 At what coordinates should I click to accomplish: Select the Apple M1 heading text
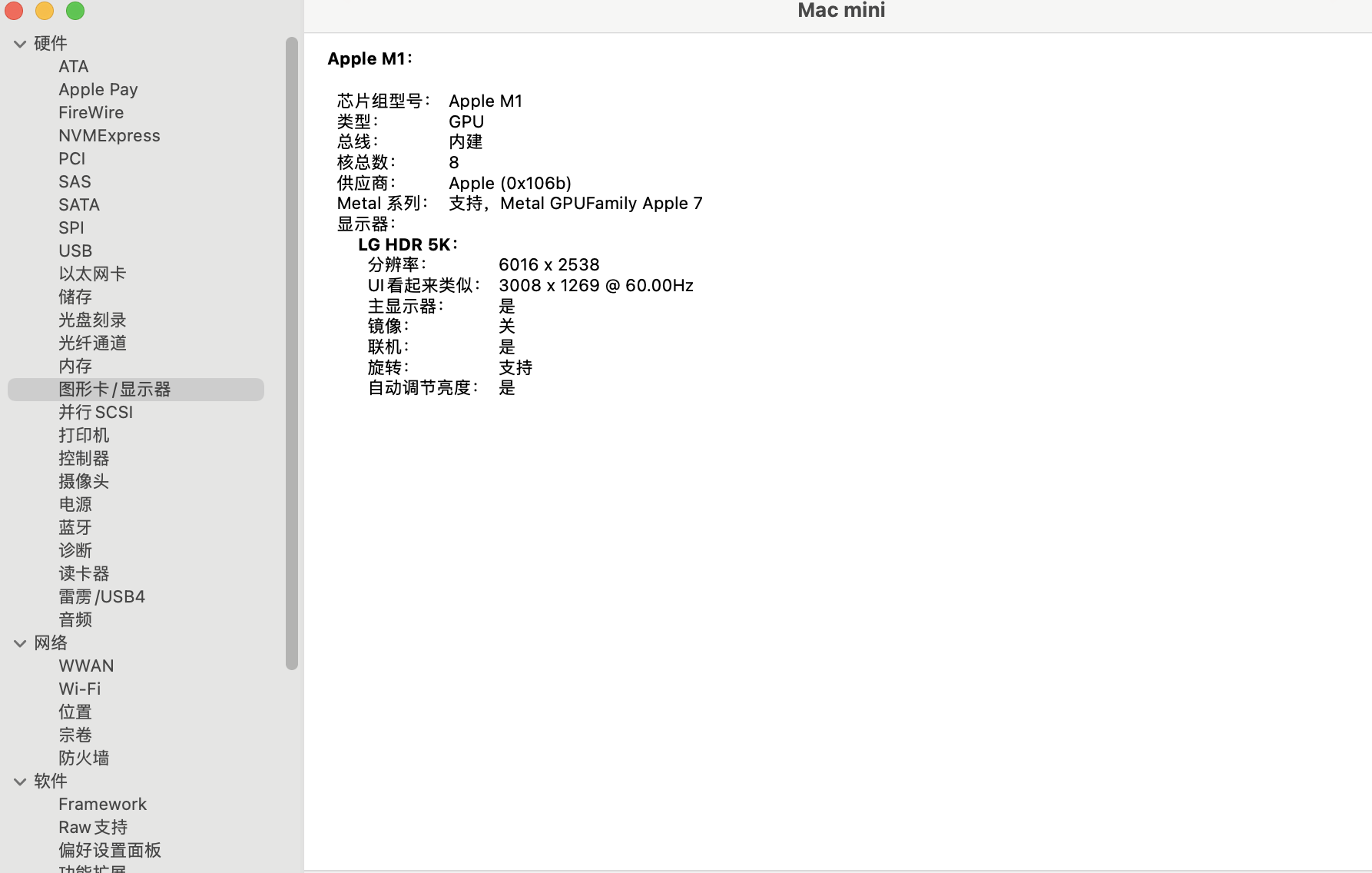pyautogui.click(x=370, y=59)
